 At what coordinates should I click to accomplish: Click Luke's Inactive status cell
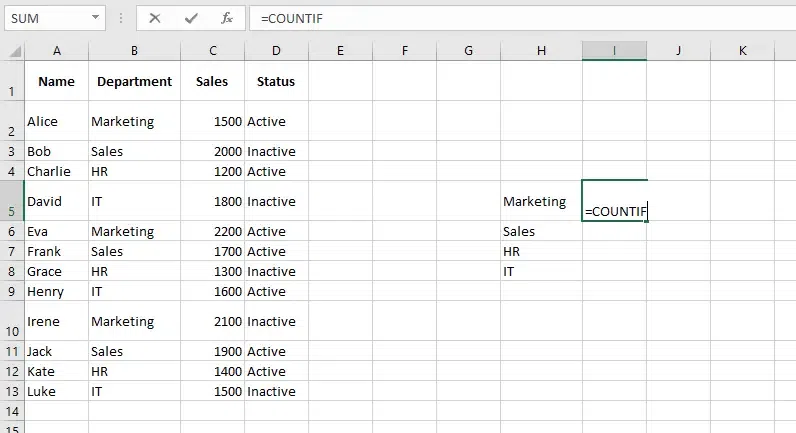tap(276, 391)
